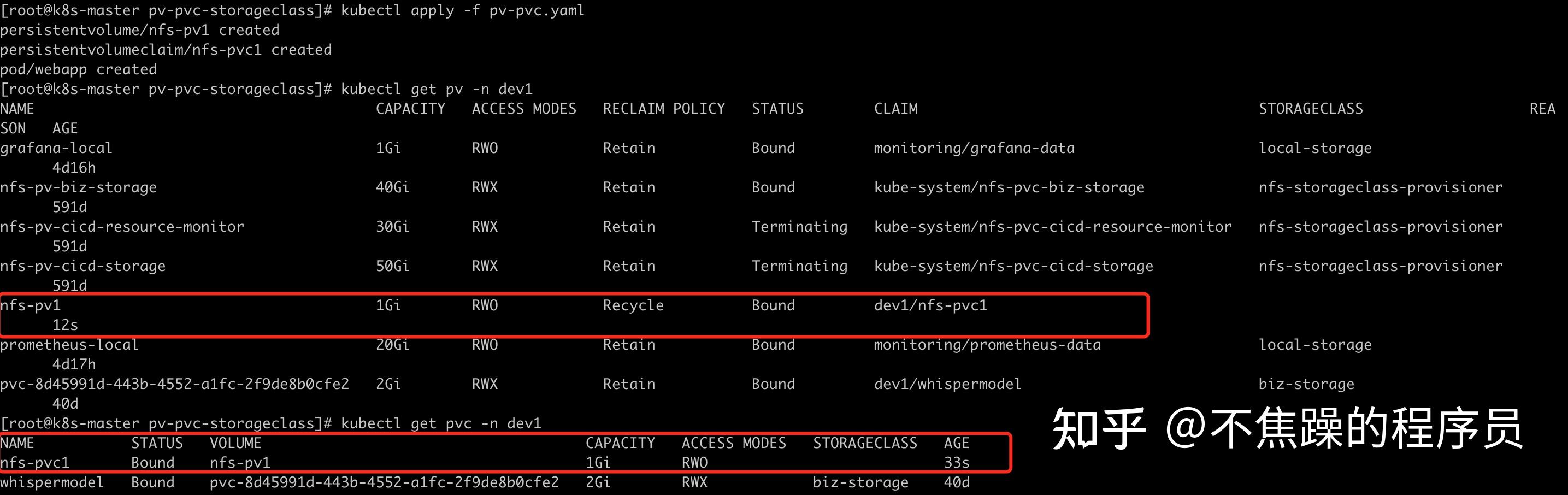Viewport: 1568px width, 495px height.
Task: Click the kube-system/nfs-pvc-cicd-resource-monitor claim
Action: click(x=1052, y=227)
